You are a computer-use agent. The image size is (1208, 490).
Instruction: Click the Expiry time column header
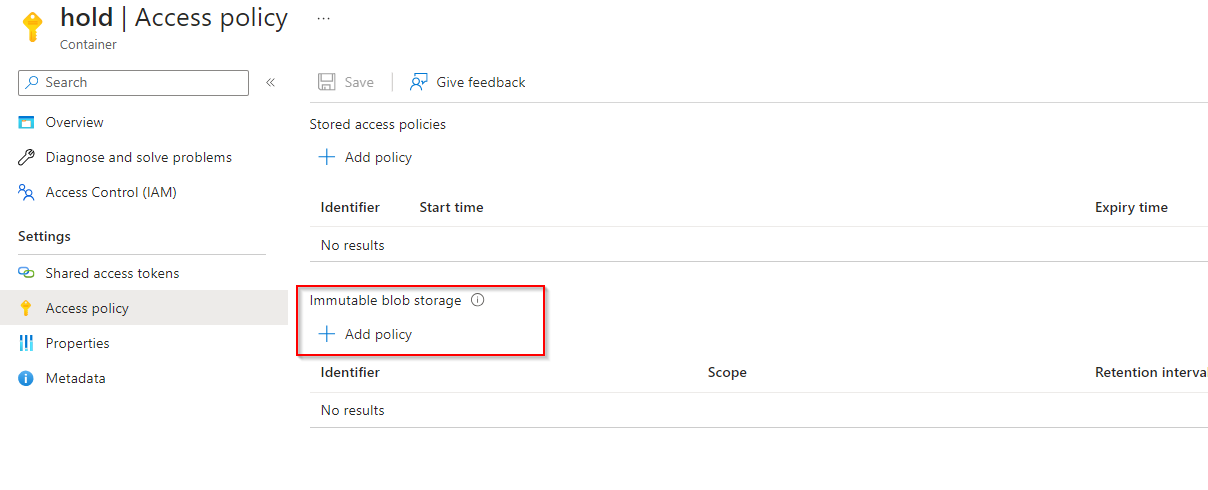tap(1131, 208)
